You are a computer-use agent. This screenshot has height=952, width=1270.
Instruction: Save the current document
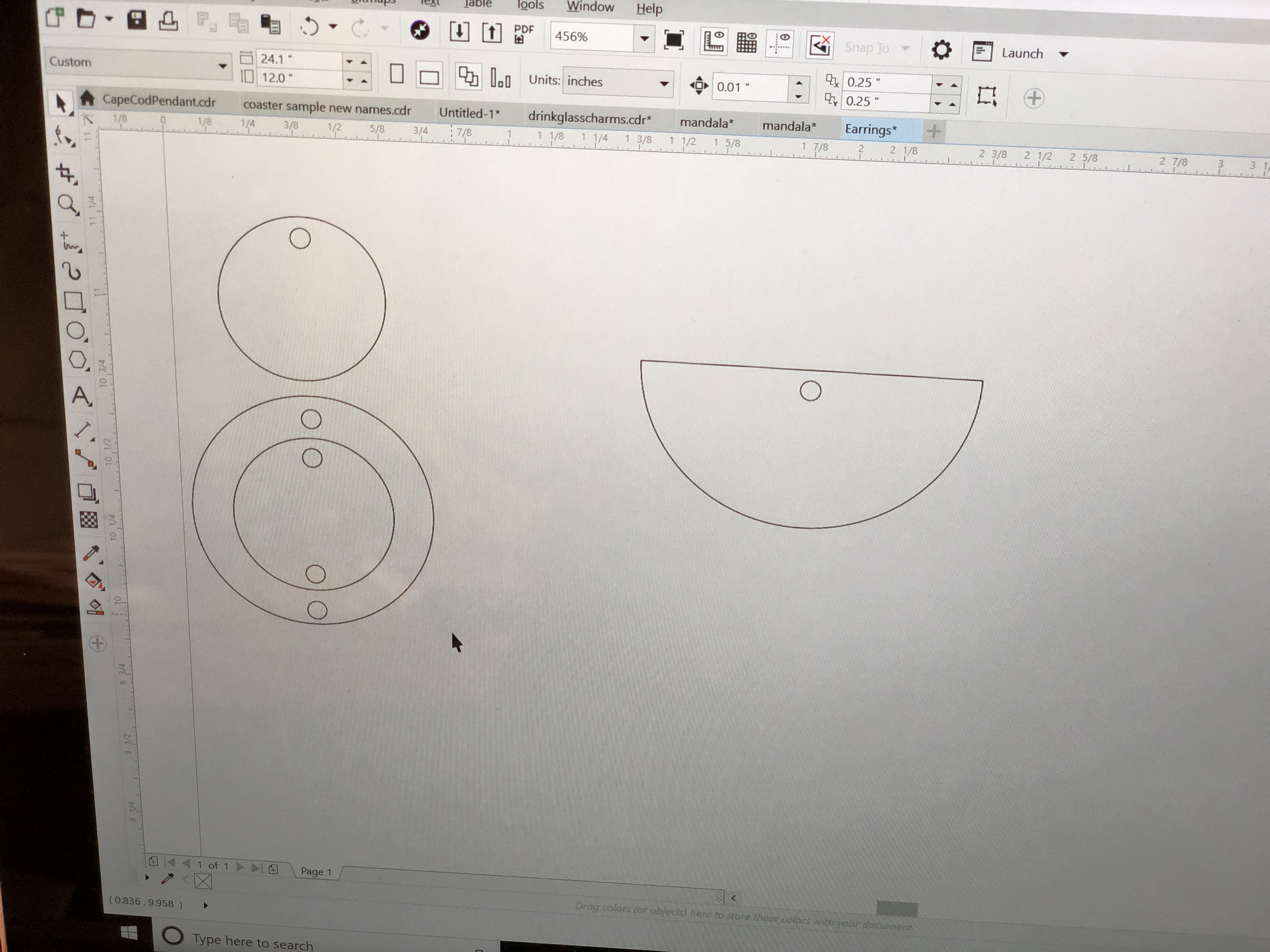pos(136,20)
